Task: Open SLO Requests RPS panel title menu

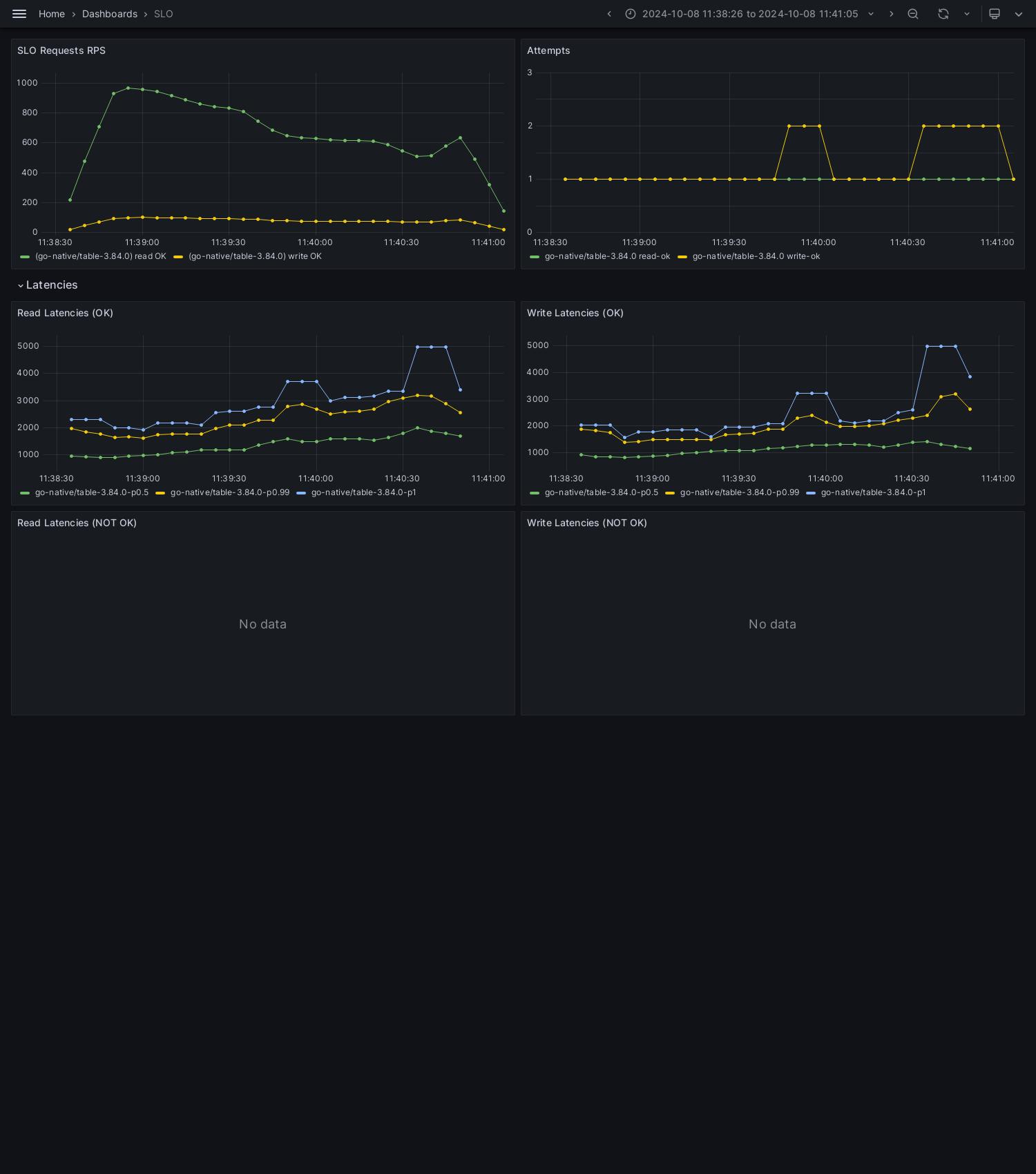Action: point(61,50)
